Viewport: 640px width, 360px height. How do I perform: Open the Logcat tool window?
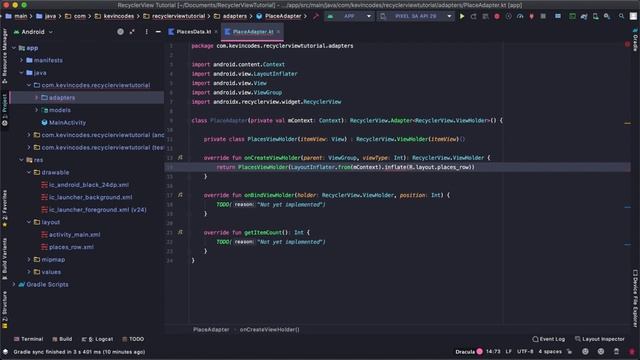97,339
